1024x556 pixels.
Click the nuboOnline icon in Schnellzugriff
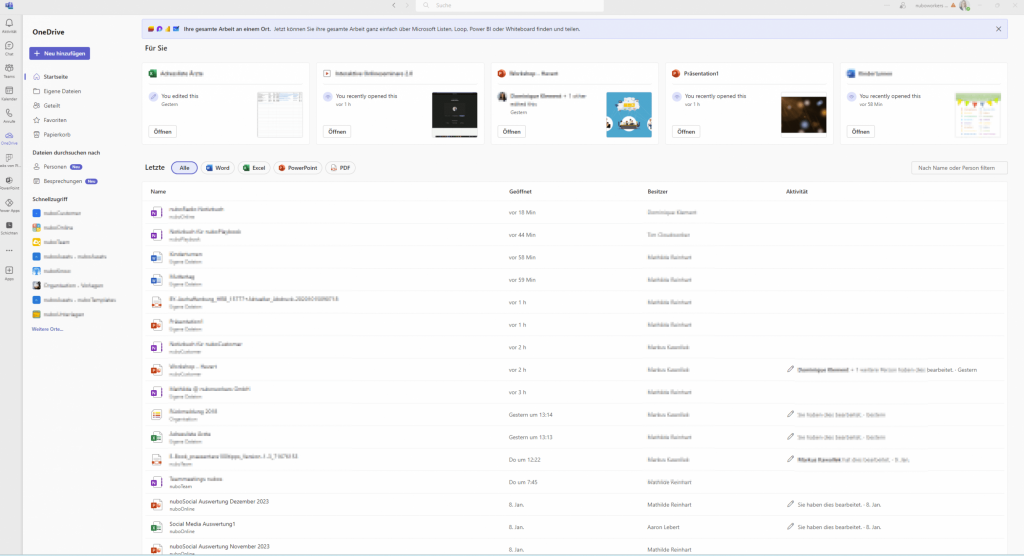coord(37,227)
